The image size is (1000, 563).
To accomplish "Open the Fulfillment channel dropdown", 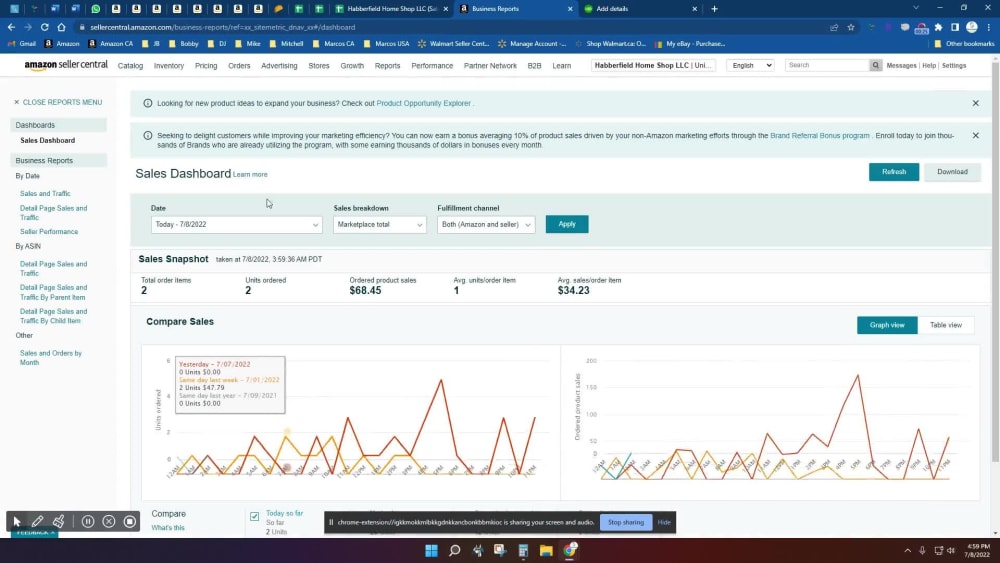I will click(486, 224).
